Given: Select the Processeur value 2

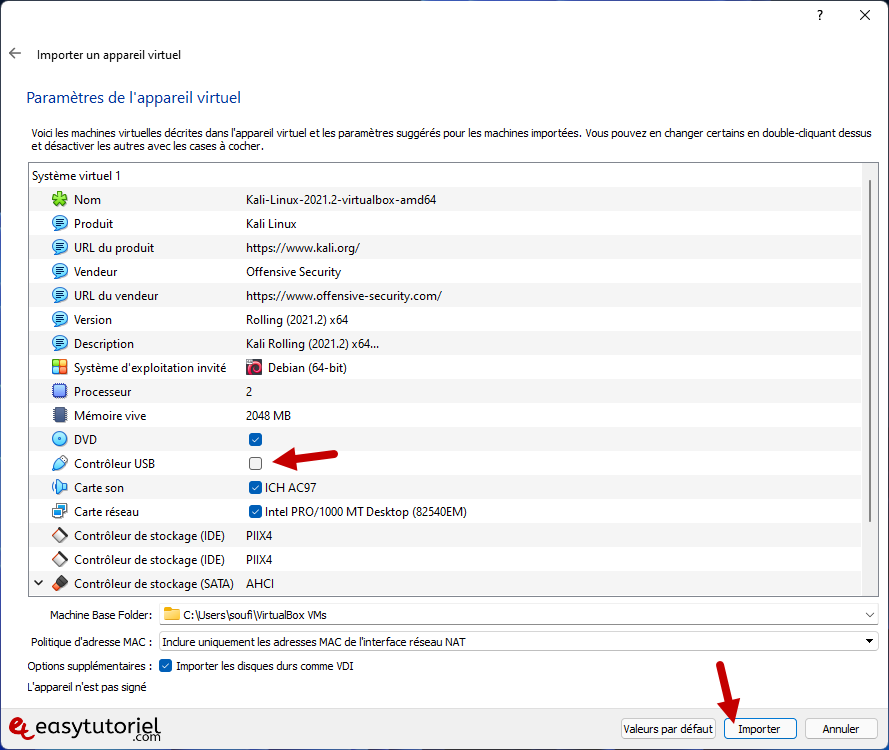Looking at the screenshot, I should coord(249,392).
